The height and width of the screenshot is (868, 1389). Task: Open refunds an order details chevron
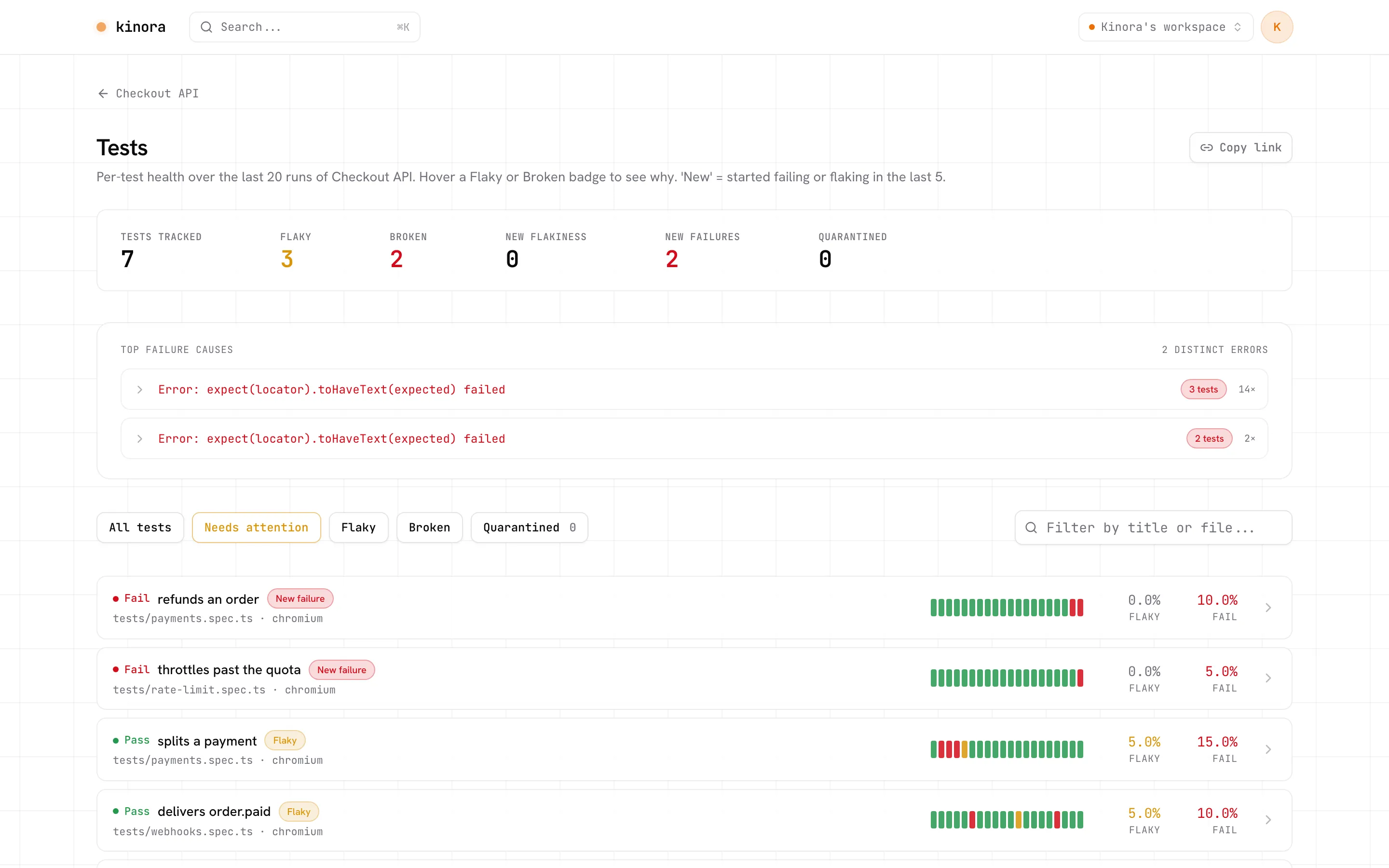(x=1268, y=608)
